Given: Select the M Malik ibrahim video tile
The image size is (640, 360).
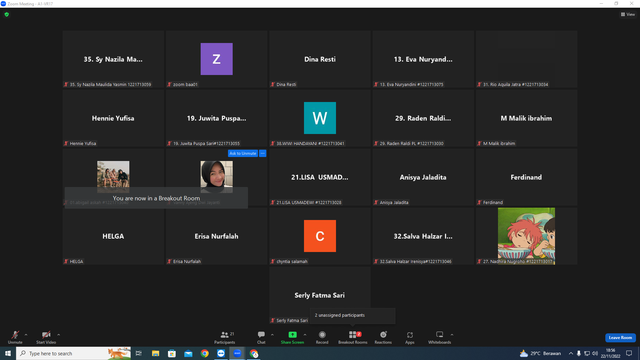Looking at the screenshot, I should coord(526,118).
